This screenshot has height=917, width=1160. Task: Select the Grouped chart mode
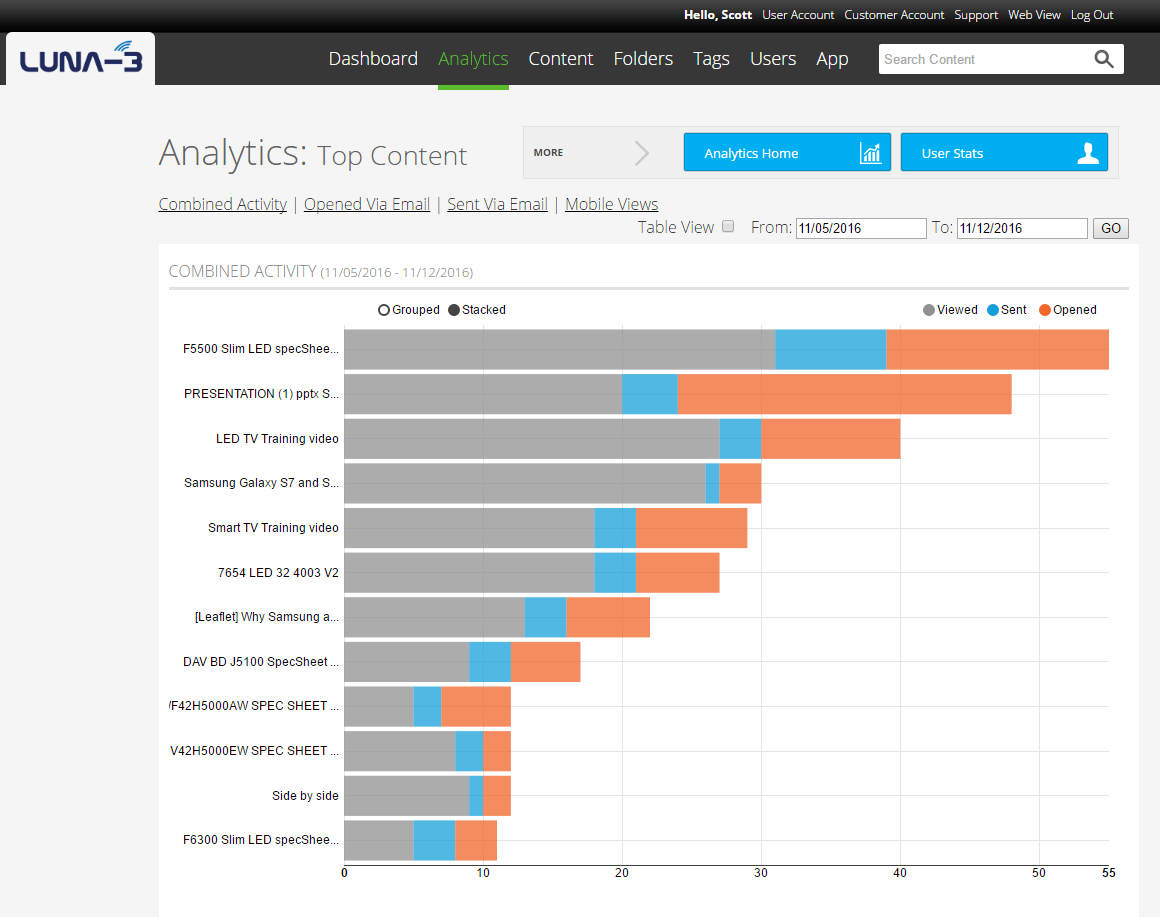408,310
